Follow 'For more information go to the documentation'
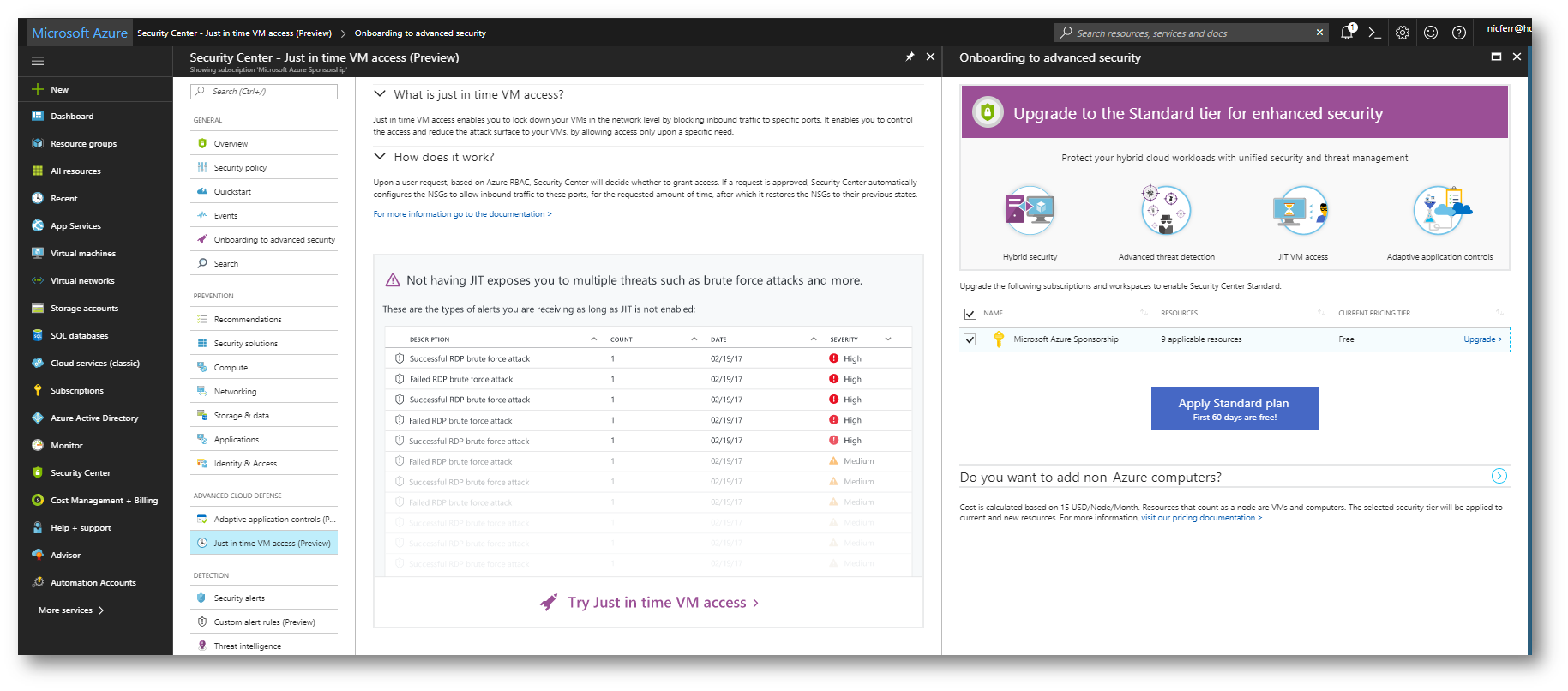1568x691 pixels. tap(462, 214)
